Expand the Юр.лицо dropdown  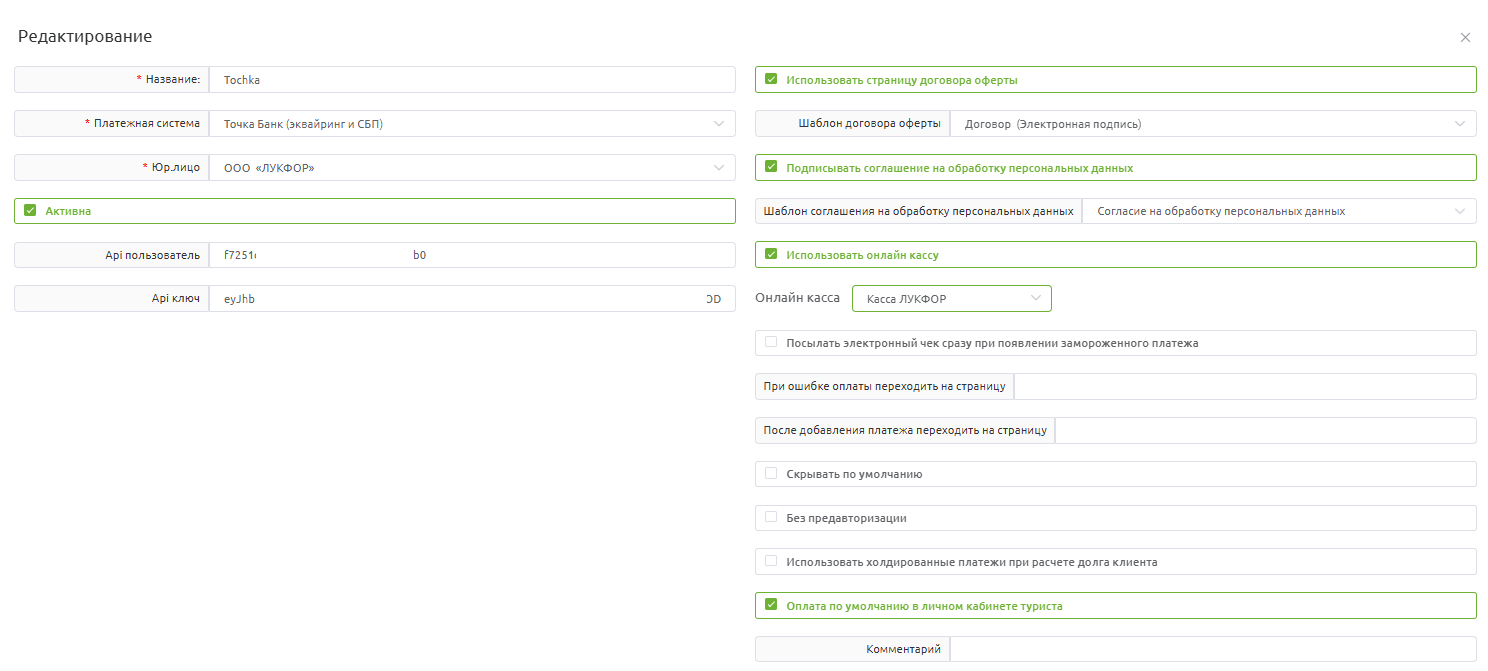pos(471,168)
